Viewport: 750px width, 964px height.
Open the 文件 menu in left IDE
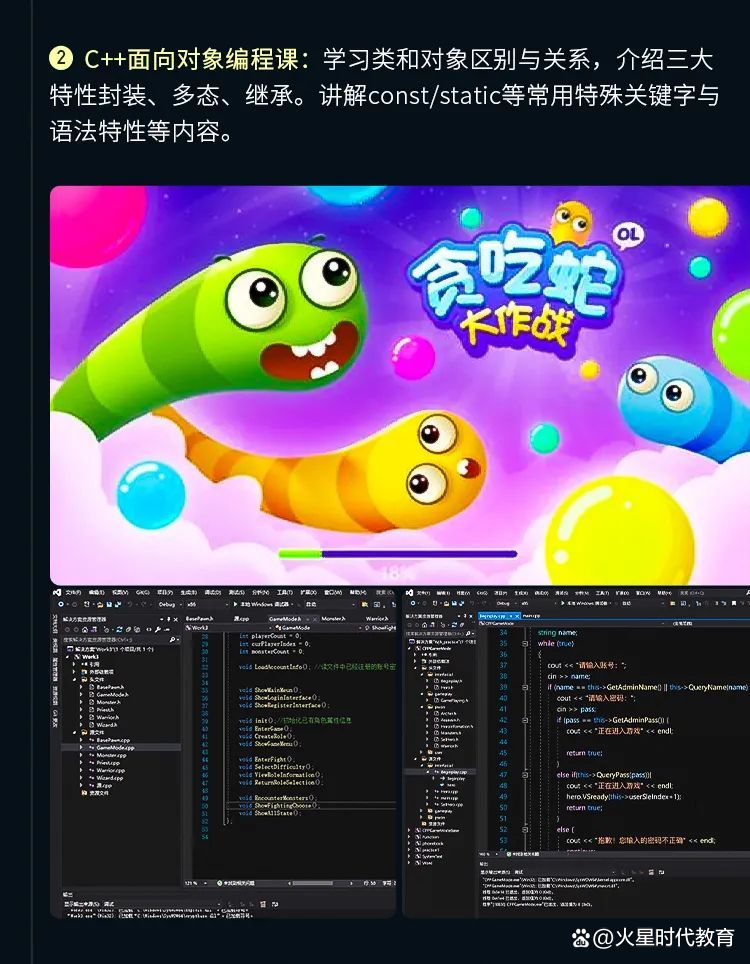click(73, 592)
